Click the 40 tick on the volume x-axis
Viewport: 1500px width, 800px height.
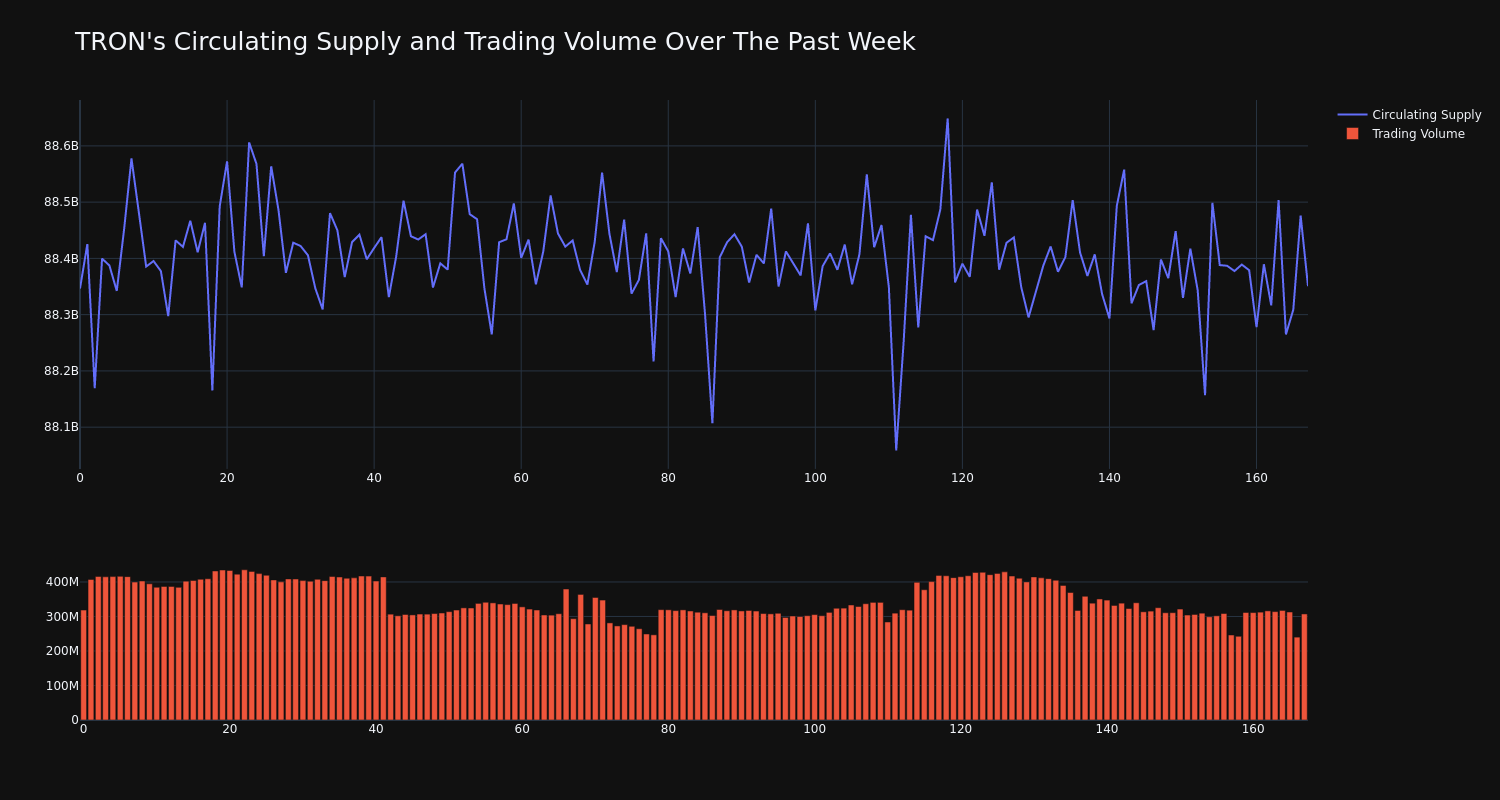(376, 729)
